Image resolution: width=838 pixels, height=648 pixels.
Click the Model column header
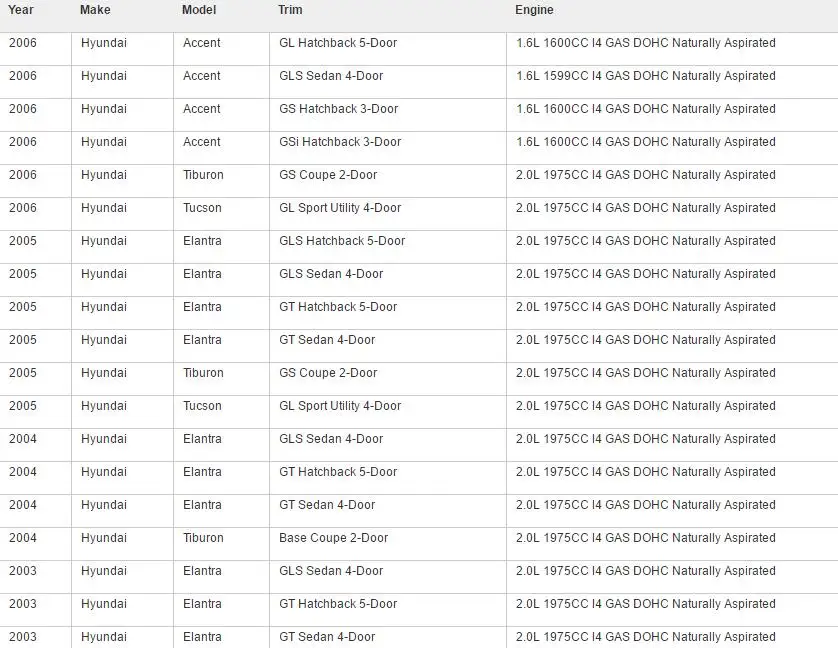coord(199,10)
